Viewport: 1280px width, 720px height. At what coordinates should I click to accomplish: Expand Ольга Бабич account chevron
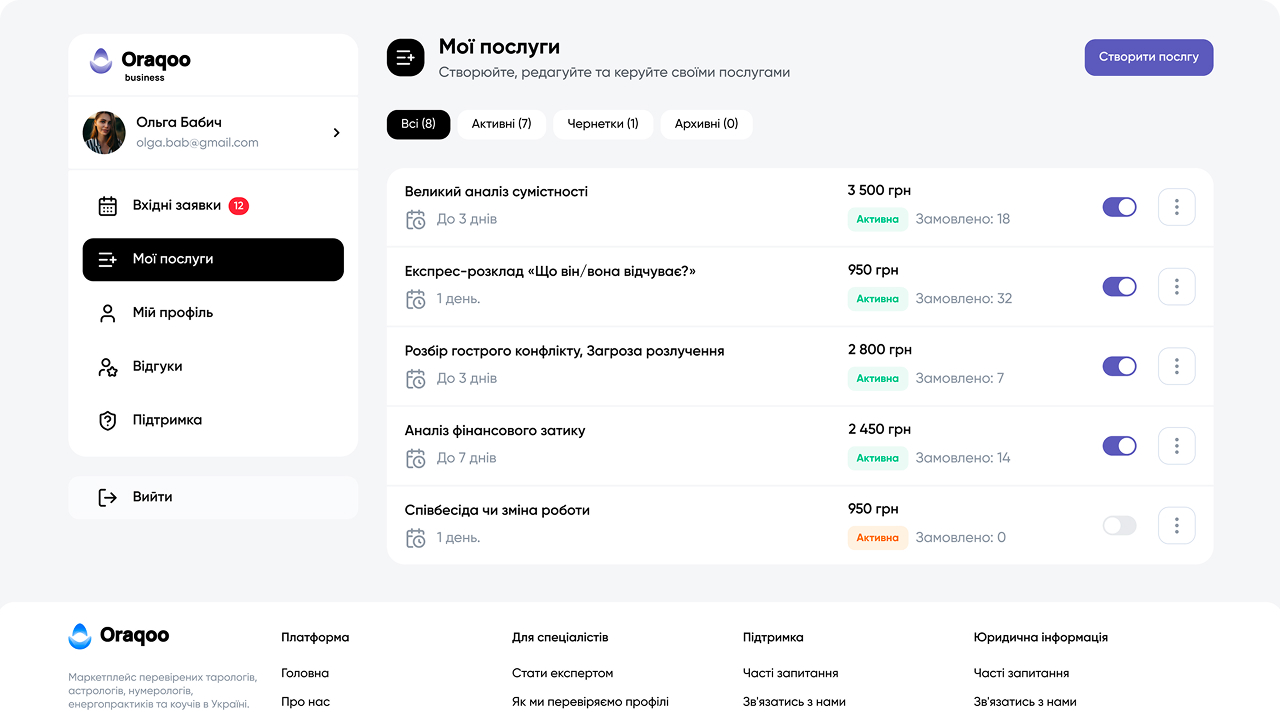coord(336,132)
